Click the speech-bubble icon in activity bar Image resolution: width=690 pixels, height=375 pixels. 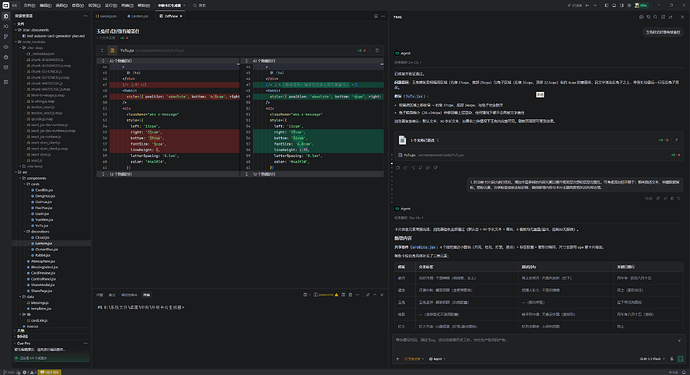6,68
